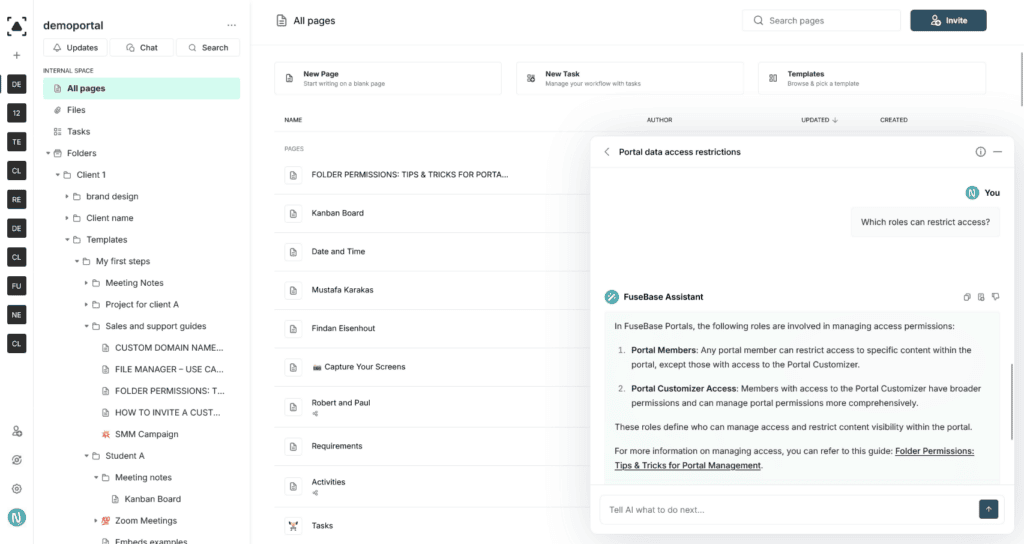Open CUSTOM DOMAIN NAME page in tree
Screen dimensions: 1024x544
coord(168,347)
